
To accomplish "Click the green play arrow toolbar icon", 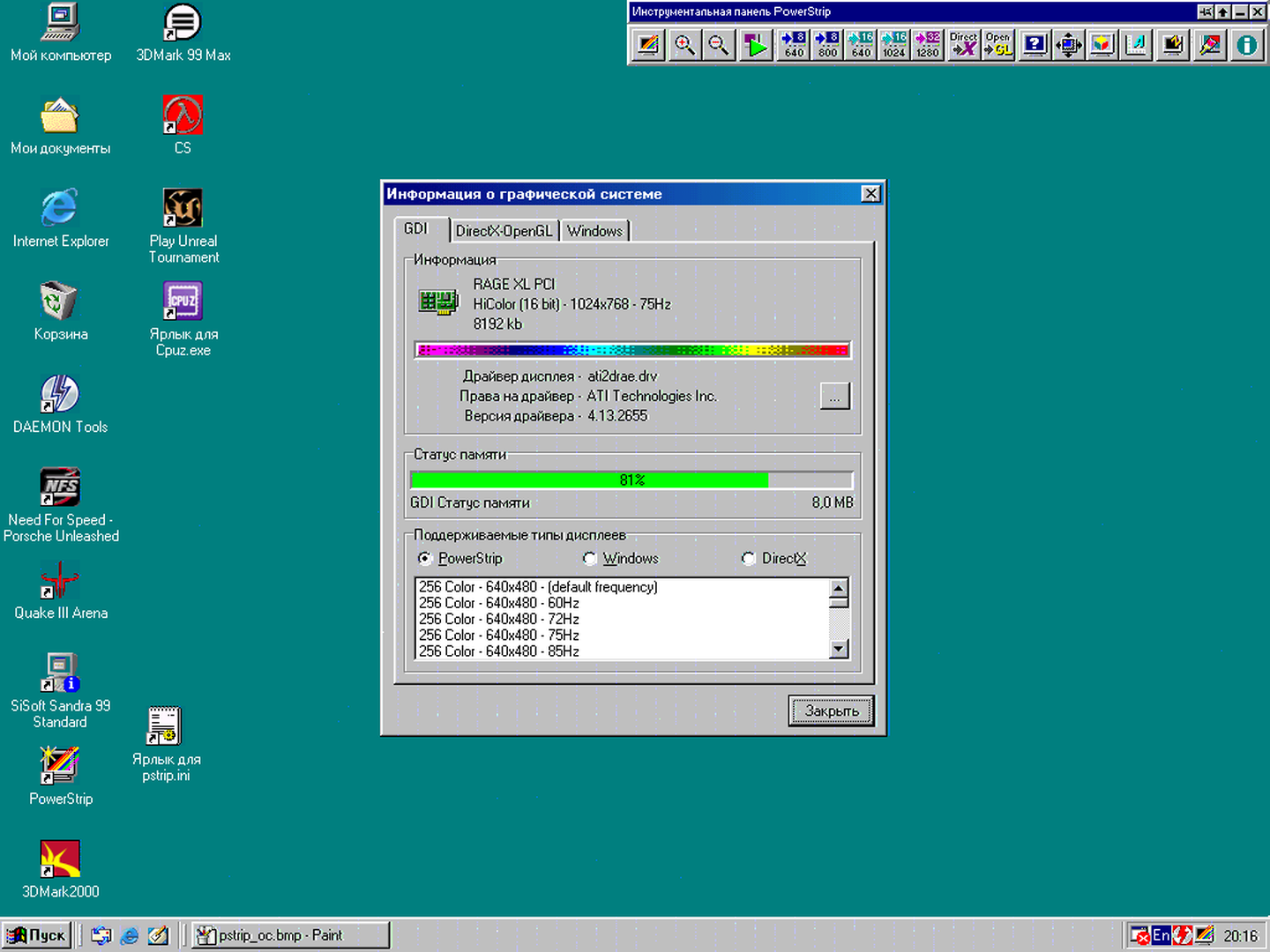I will pyautogui.click(x=757, y=44).
